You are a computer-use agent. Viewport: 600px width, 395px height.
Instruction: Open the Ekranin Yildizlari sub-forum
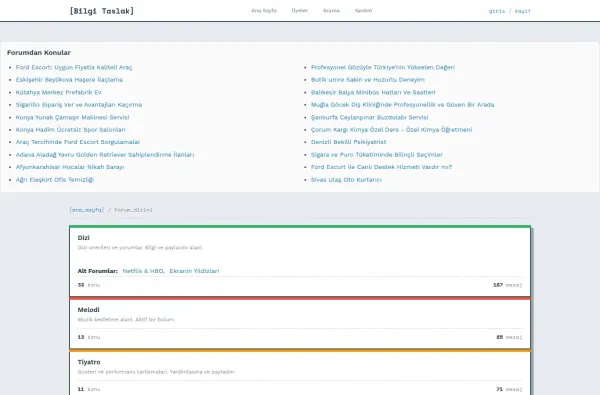coord(194,271)
